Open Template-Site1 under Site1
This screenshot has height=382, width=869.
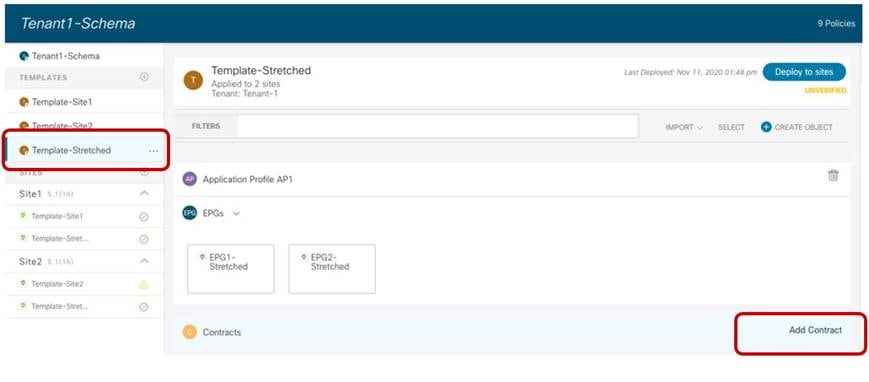57,216
